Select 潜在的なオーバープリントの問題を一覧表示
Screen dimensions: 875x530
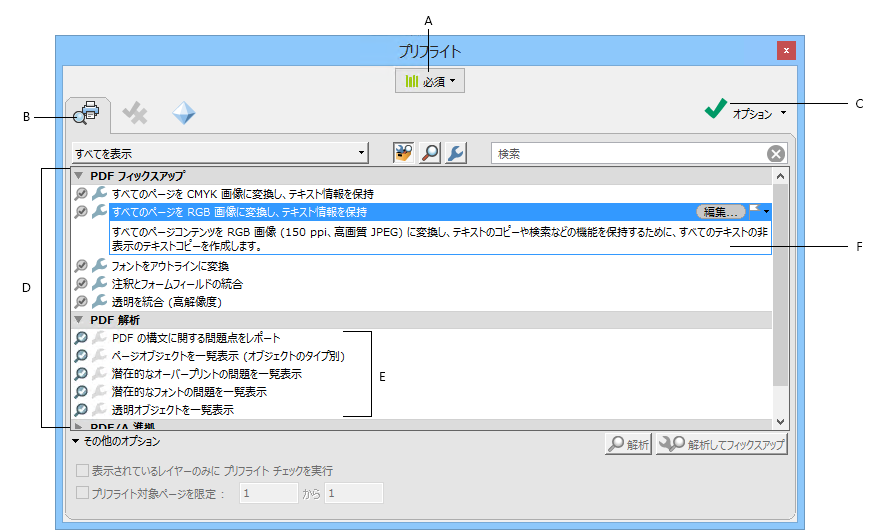point(207,374)
